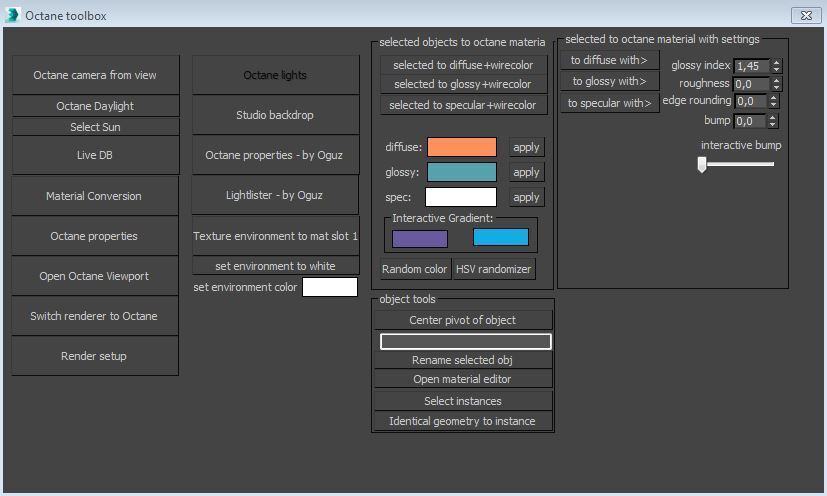Click selected to specular+wirecolor
Image resolution: width=827 pixels, height=496 pixels.
coord(463,105)
